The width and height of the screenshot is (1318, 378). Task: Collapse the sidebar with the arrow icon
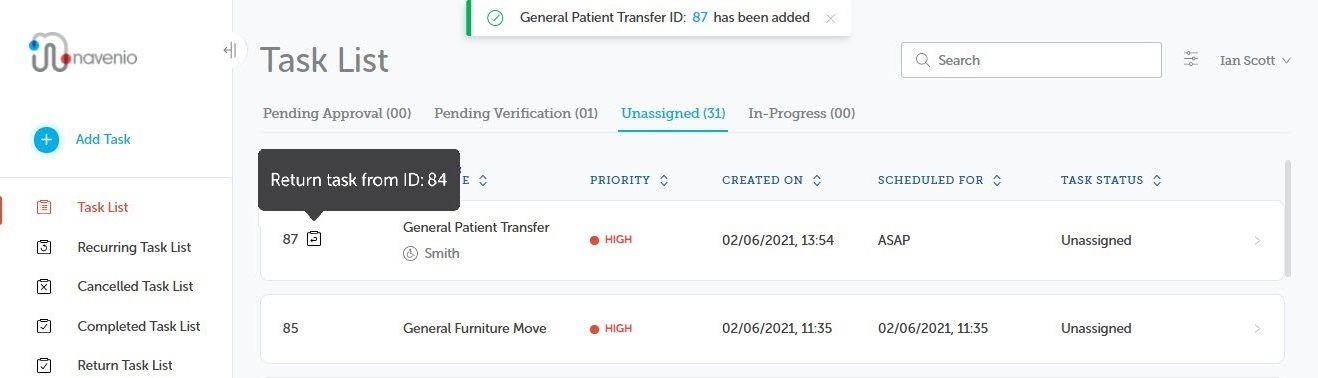[x=230, y=50]
